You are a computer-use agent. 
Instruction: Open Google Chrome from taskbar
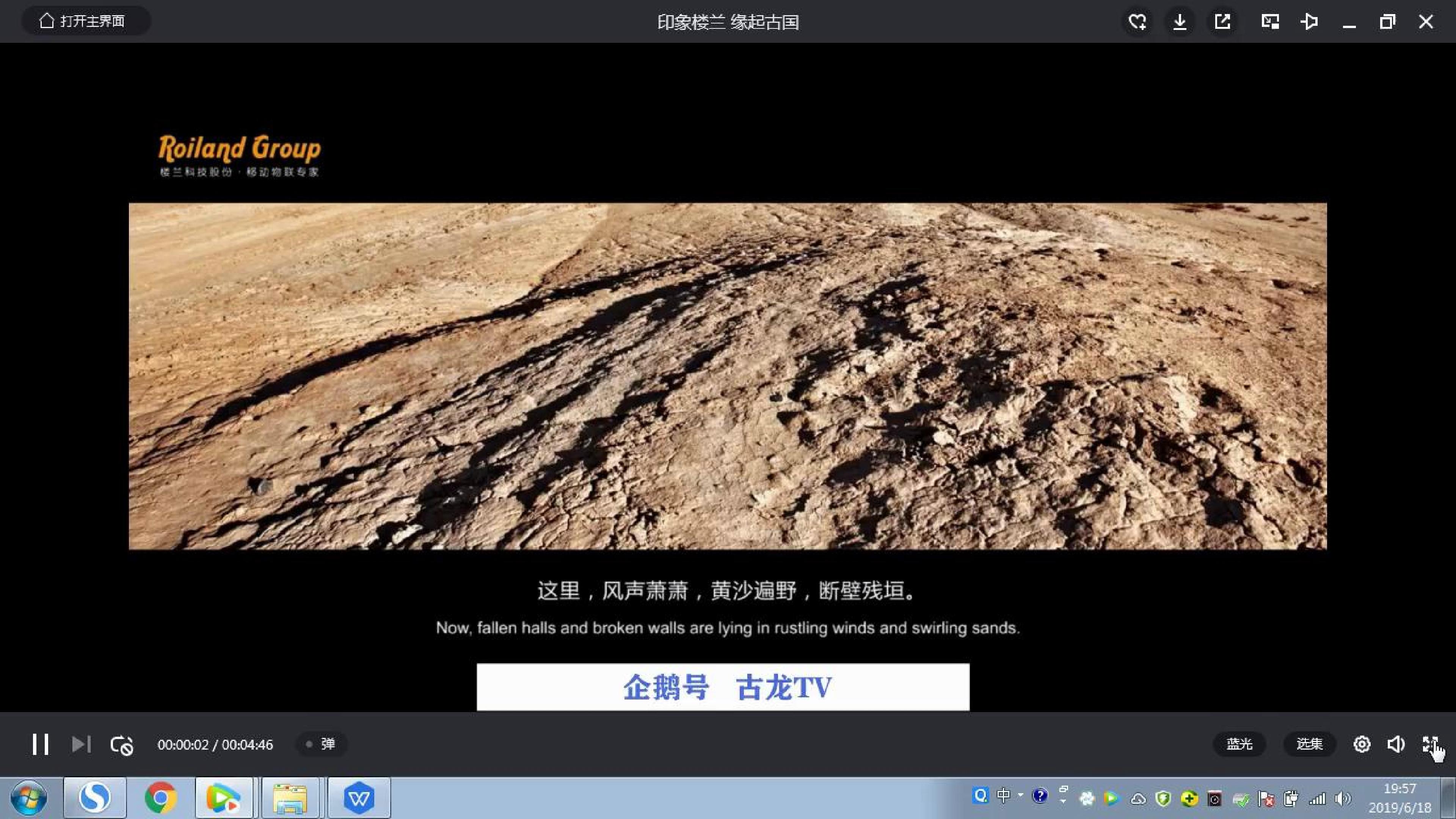[x=160, y=797]
